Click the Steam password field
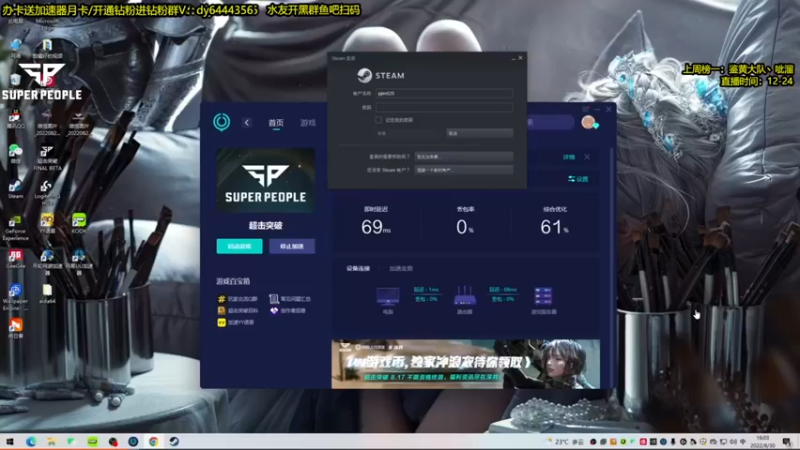Screen dimensions: 800x450 tap(444, 108)
